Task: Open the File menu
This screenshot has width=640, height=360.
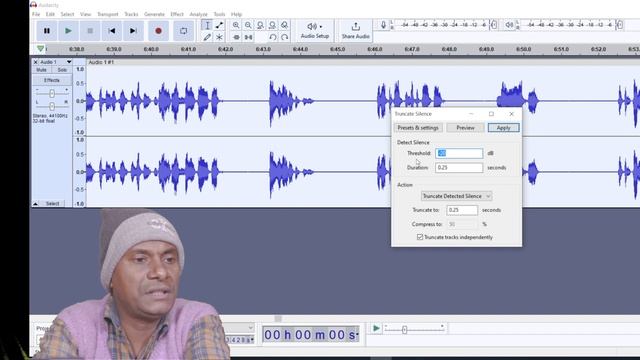Action: coord(36,14)
